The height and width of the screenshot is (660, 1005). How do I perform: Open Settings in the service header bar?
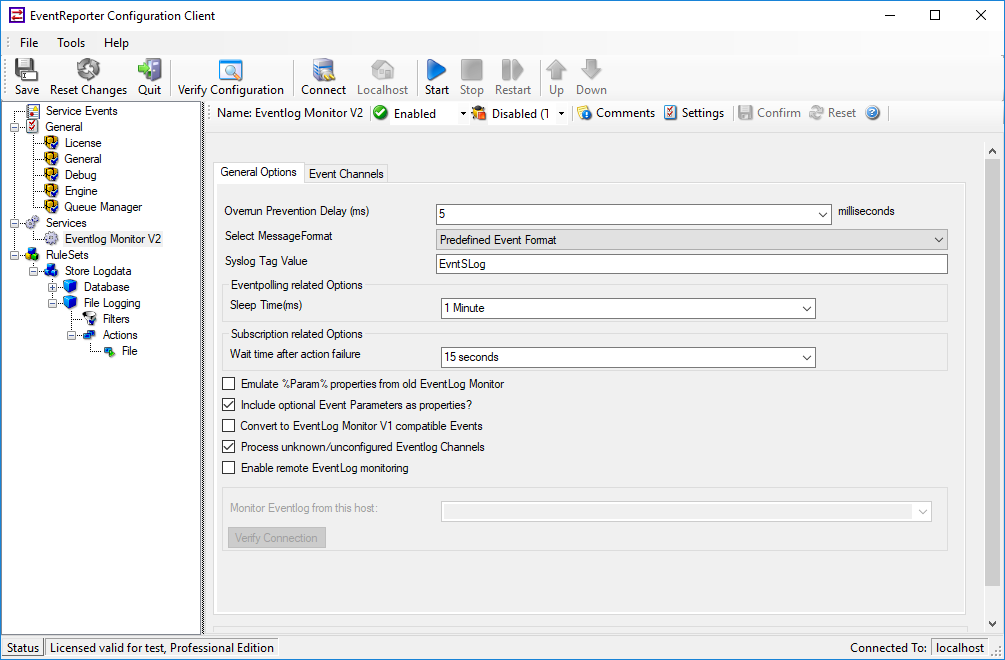pyautogui.click(x=694, y=113)
